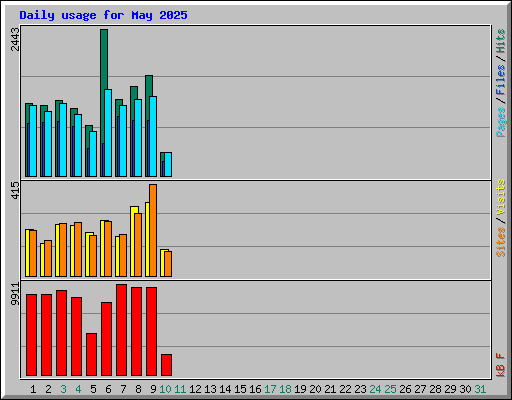Click the green 'Hits' legend label
The height and width of the screenshot is (400, 512).
point(501,41)
